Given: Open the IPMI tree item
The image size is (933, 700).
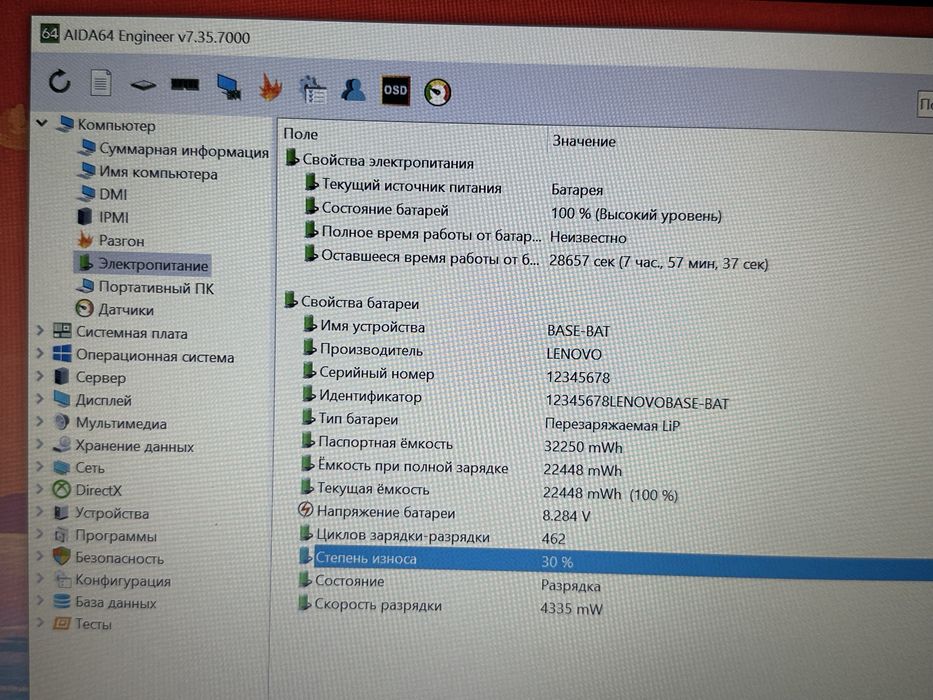Looking at the screenshot, I should 103,217.
